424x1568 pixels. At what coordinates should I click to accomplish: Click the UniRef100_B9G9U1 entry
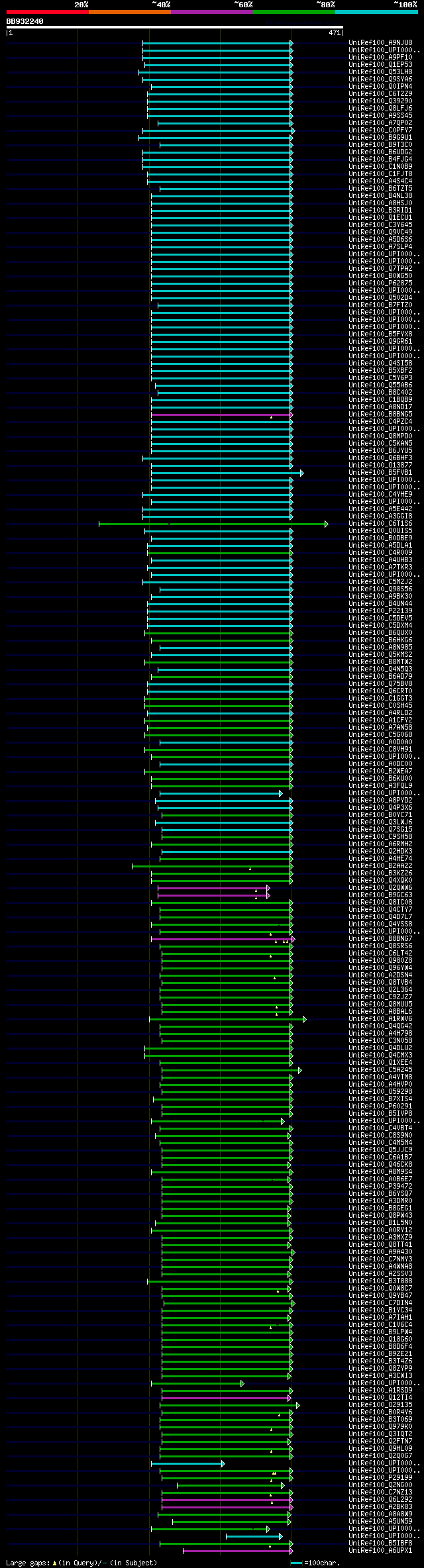pos(380,138)
